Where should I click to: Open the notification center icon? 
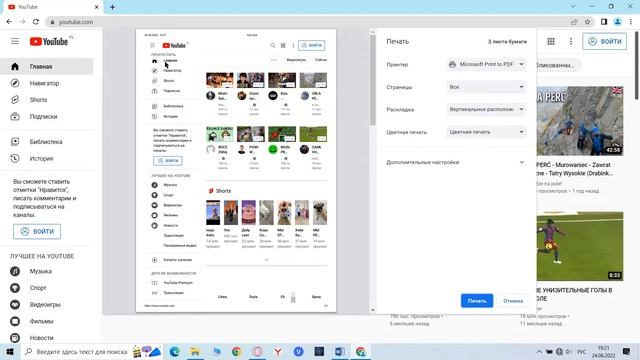coord(626,351)
